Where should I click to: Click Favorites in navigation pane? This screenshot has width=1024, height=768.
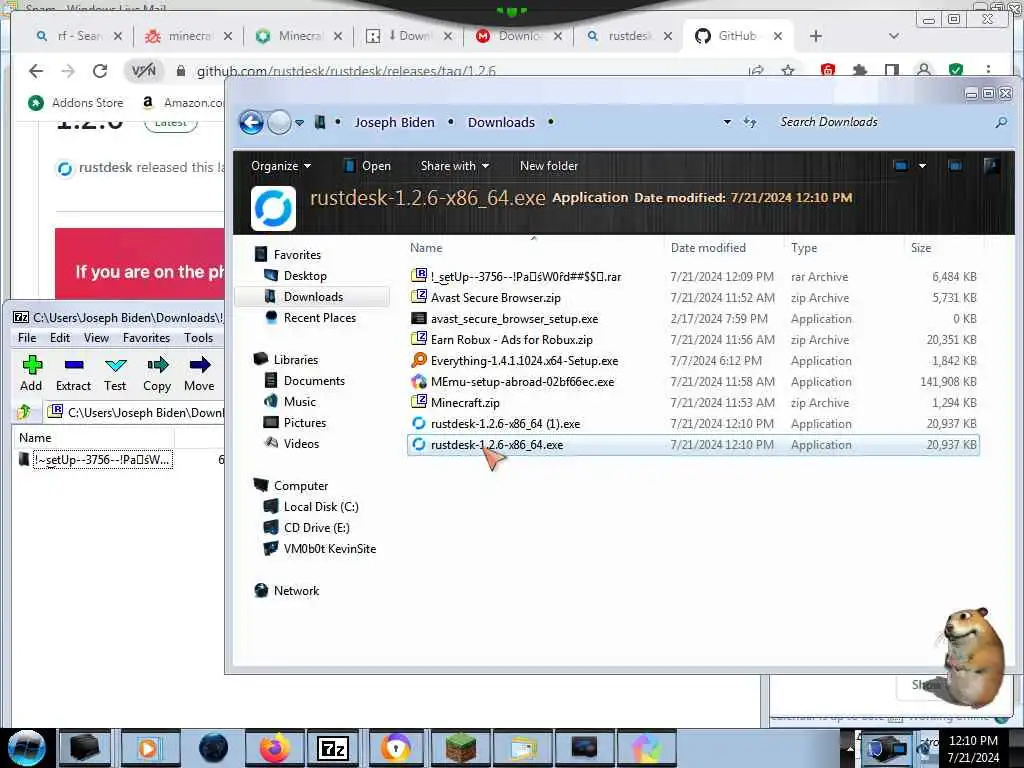pos(297,255)
